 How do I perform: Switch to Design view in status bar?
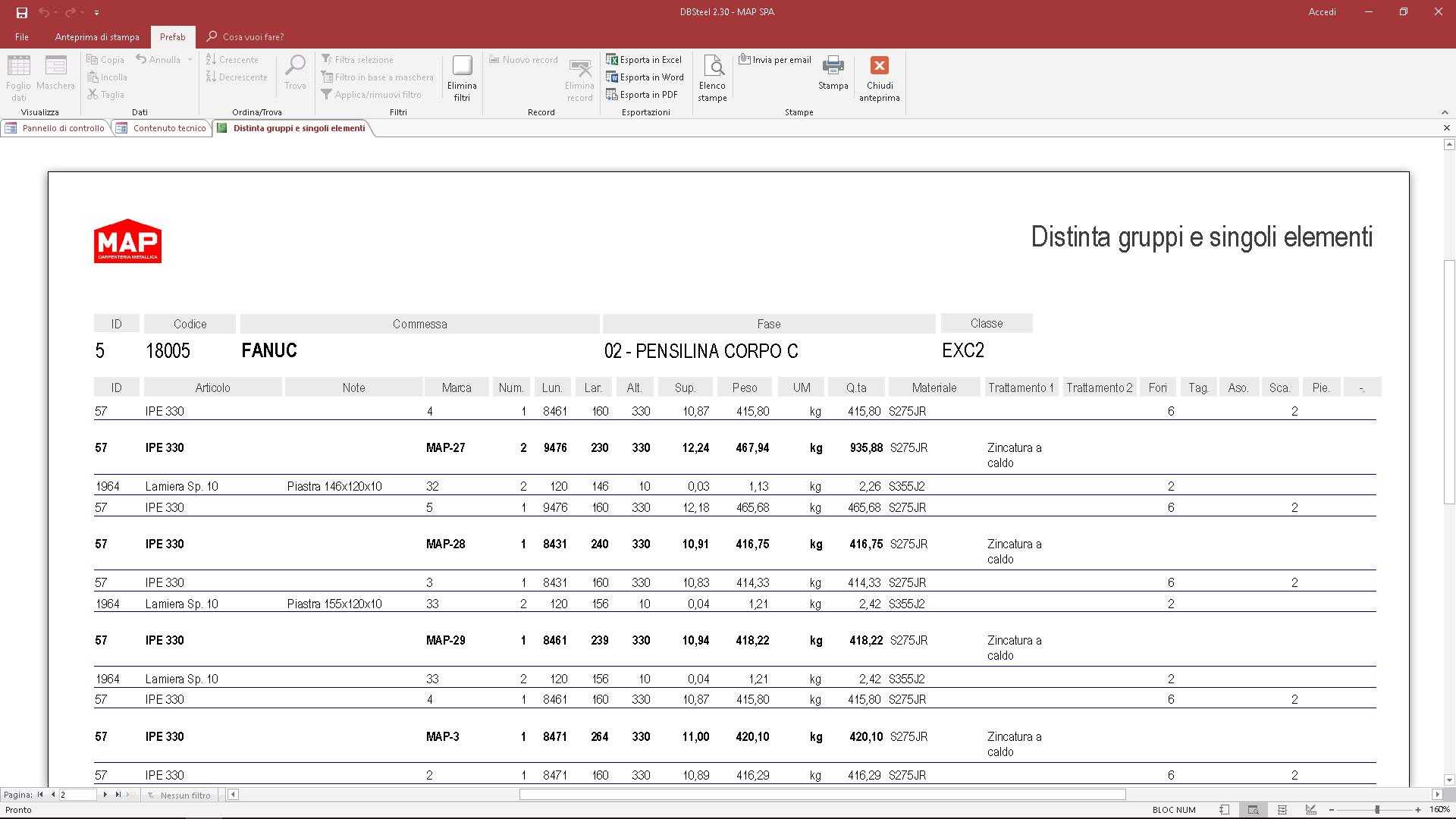coord(1311,810)
